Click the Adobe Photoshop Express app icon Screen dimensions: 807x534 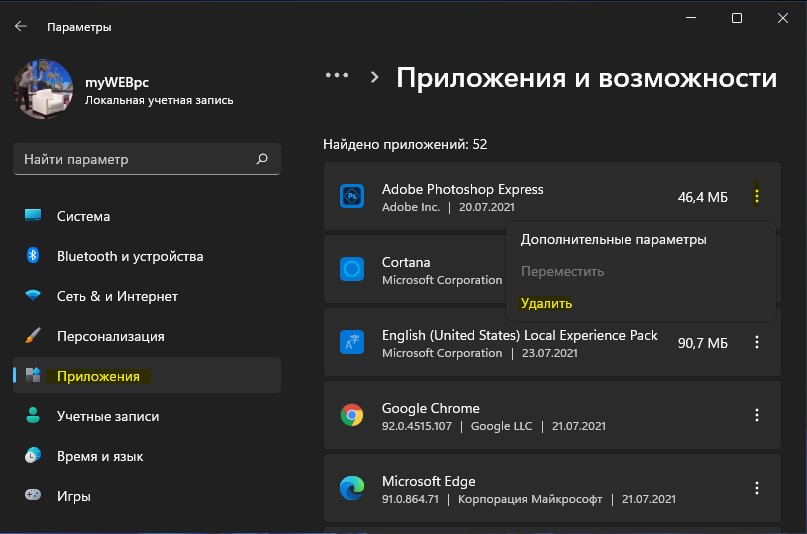tap(352, 196)
